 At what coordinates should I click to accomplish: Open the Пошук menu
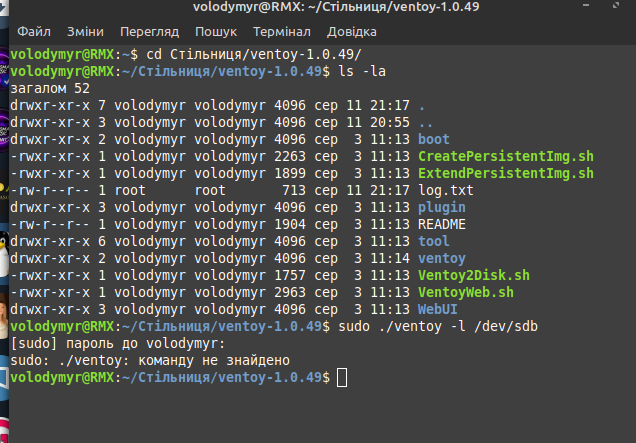[216, 32]
